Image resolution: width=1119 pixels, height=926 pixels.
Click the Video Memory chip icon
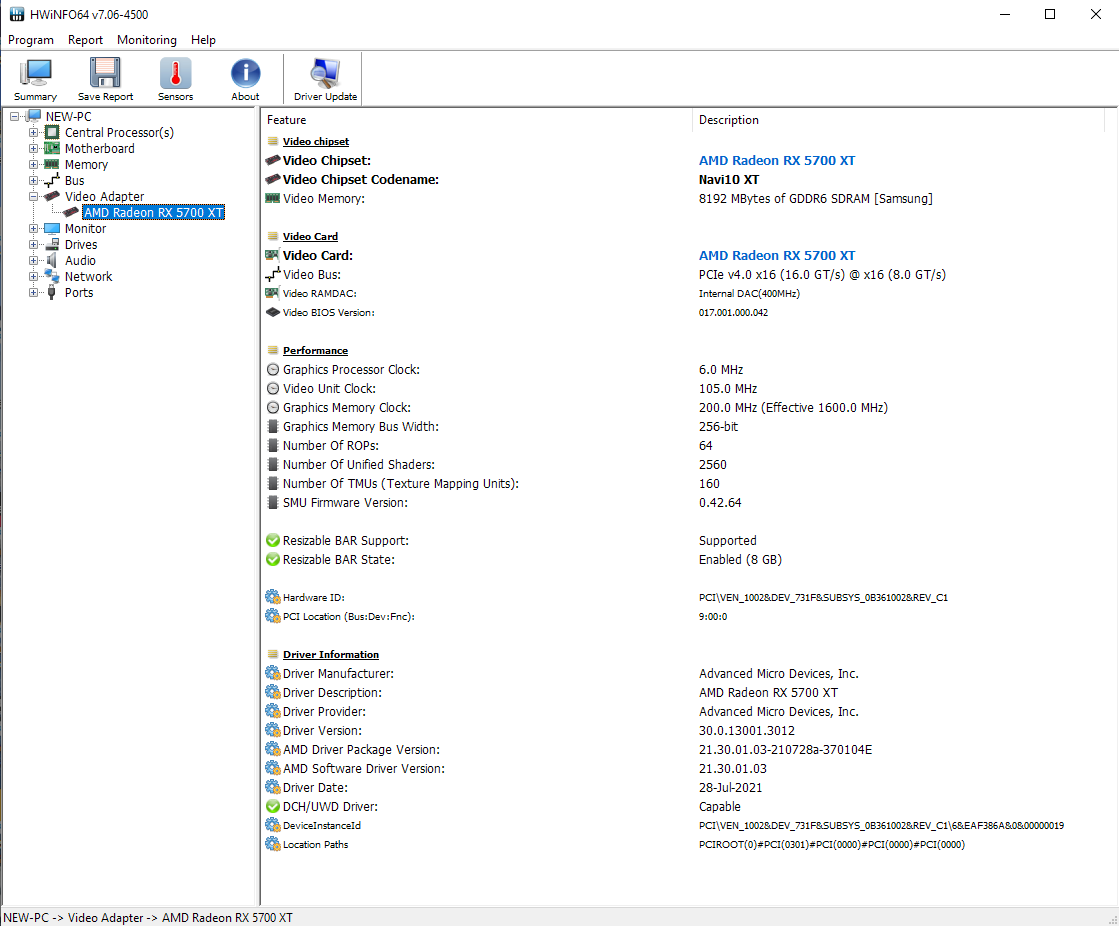tap(273, 198)
